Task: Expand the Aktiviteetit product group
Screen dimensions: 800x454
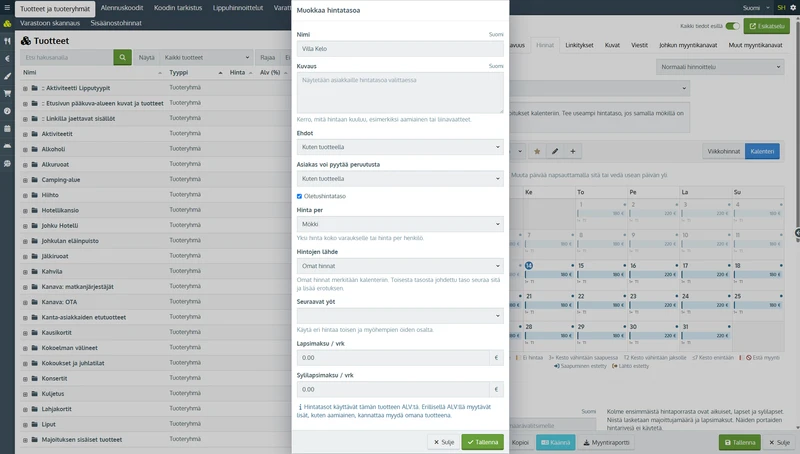Action: point(25,134)
